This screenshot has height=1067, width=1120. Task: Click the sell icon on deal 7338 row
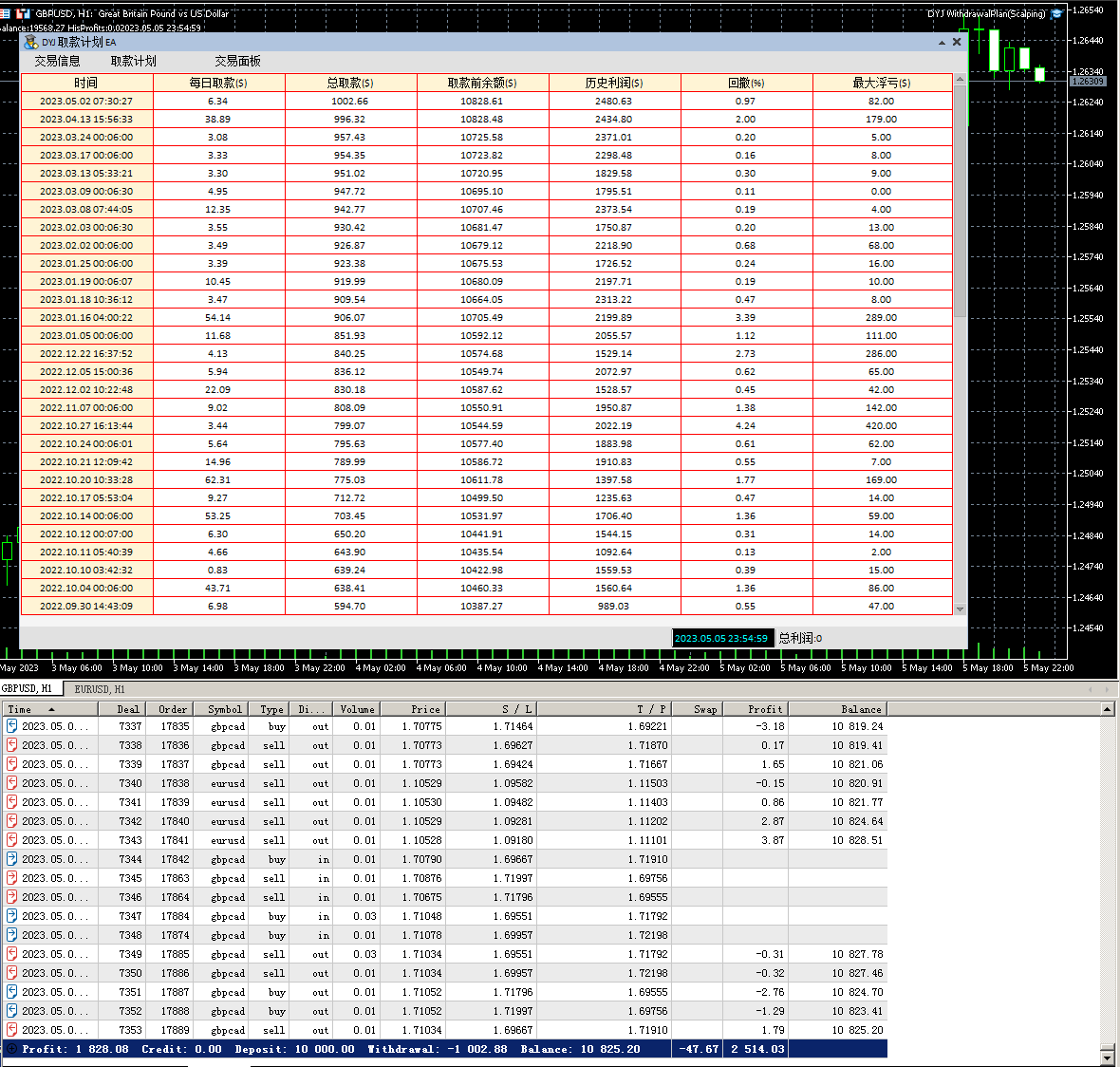(11, 745)
